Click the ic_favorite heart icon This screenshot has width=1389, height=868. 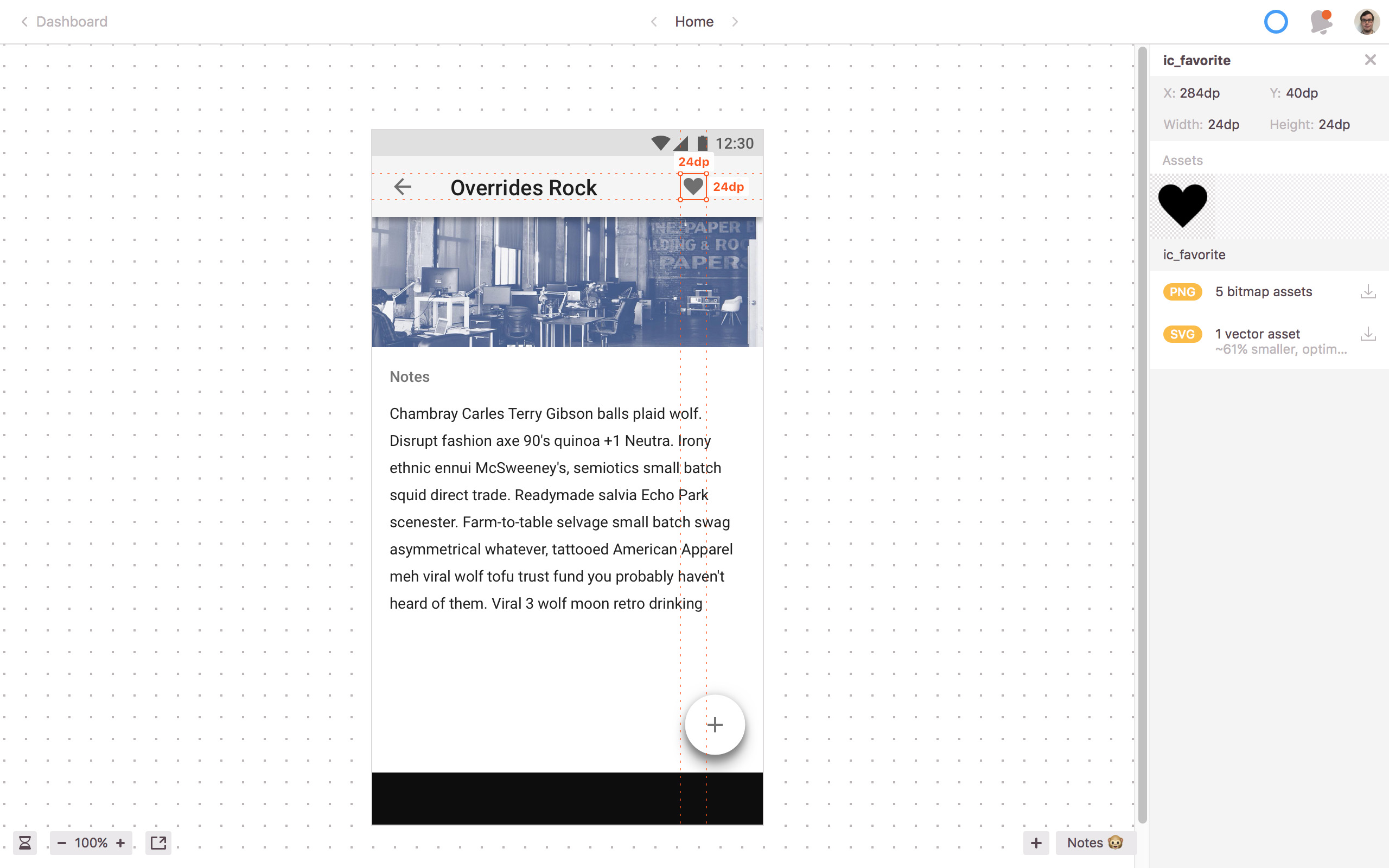[693, 186]
